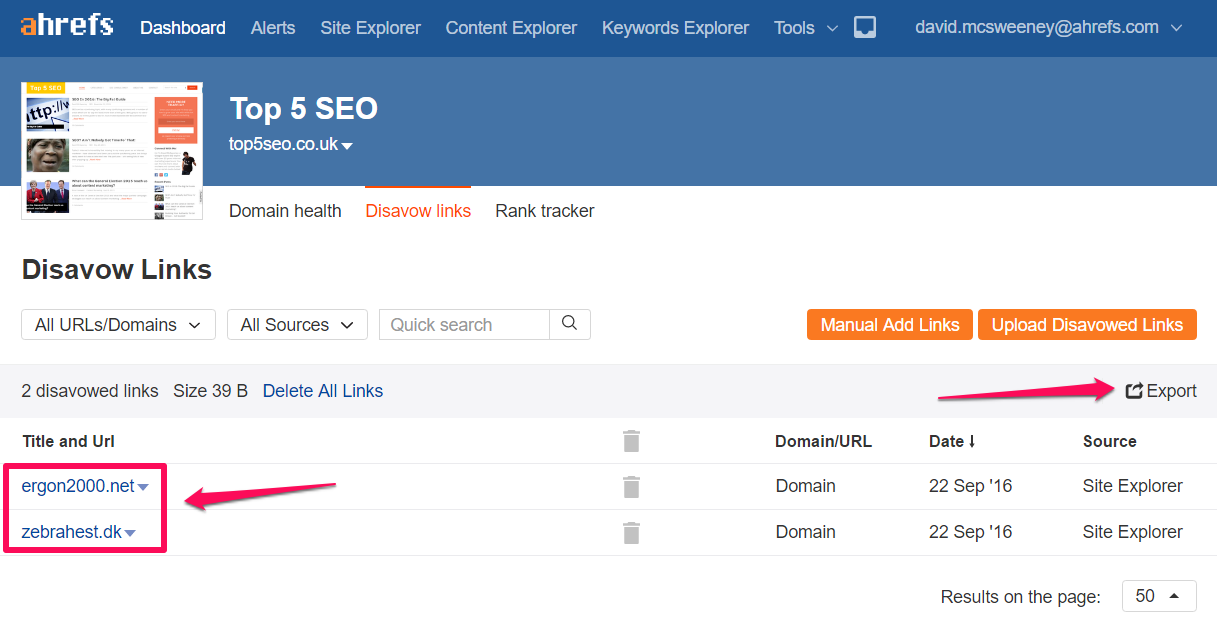Click the search magnifier icon
Viewport: 1217px width, 644px height.
570,324
